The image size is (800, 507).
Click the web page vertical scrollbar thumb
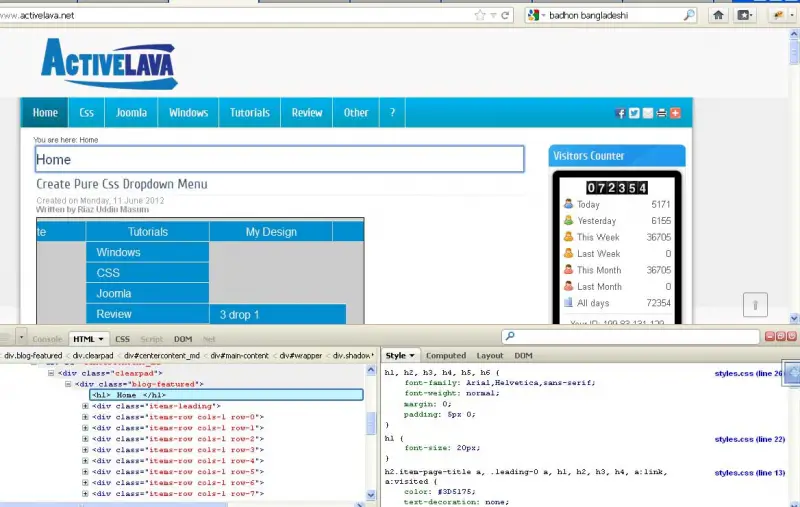pyautogui.click(x=794, y=52)
